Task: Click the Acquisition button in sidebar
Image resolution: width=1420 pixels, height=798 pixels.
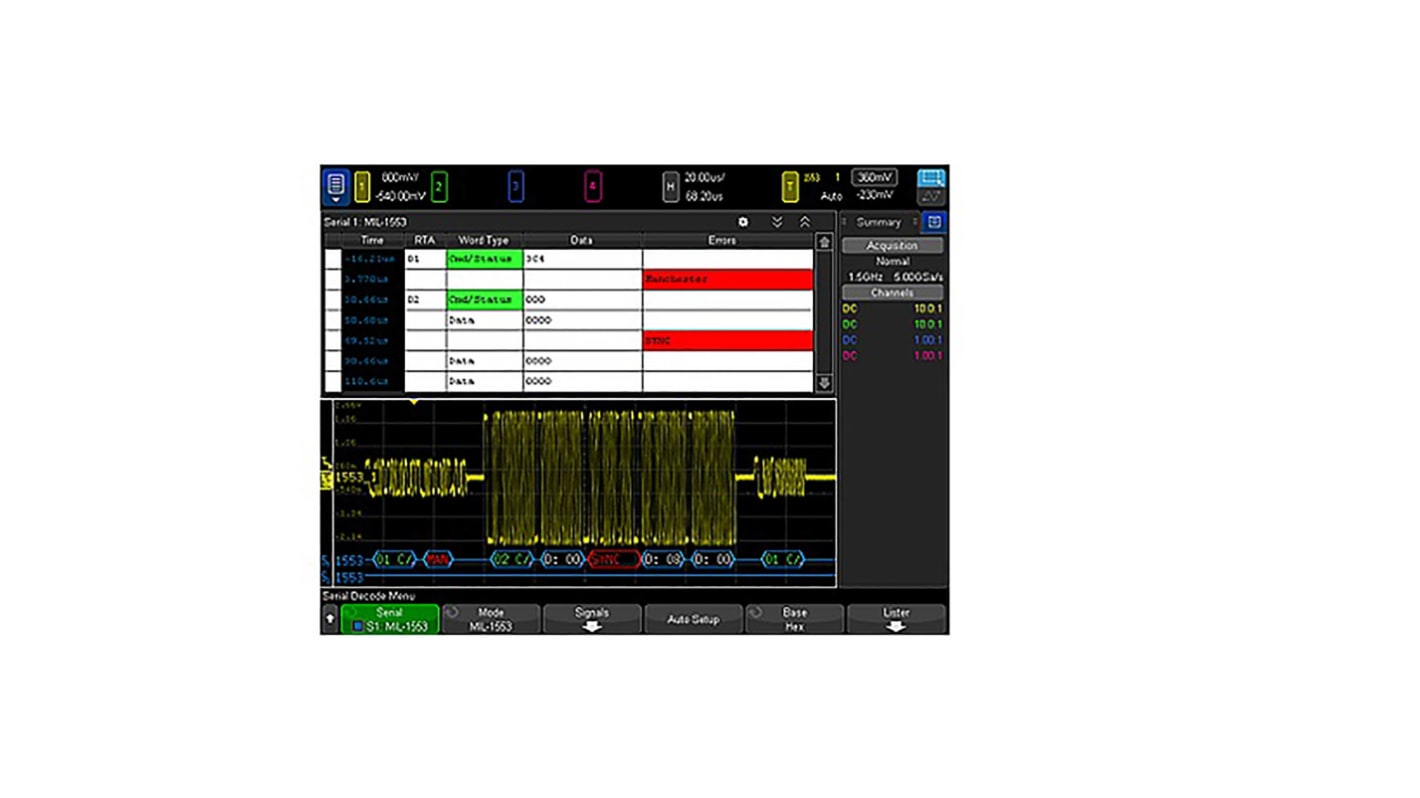Action: 892,245
